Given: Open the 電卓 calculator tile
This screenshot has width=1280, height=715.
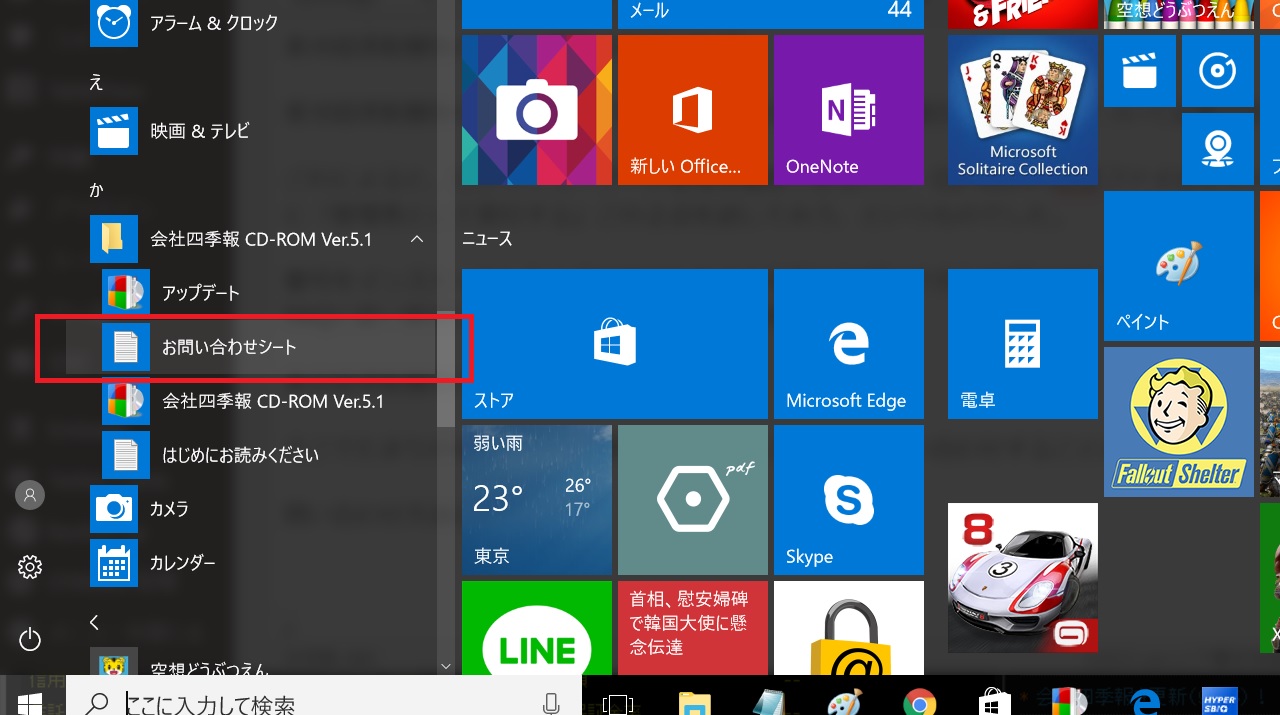Looking at the screenshot, I should pos(1023,344).
